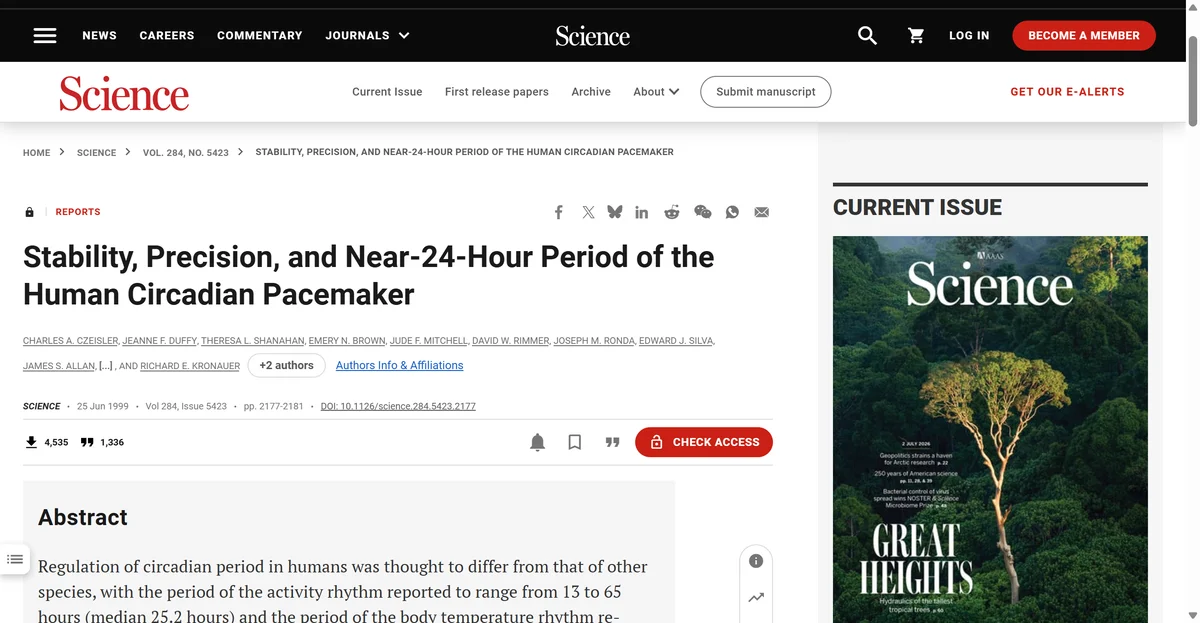Screen dimensions: 1200x623
Task: Open the info icon in side panel
Action: click(756, 561)
